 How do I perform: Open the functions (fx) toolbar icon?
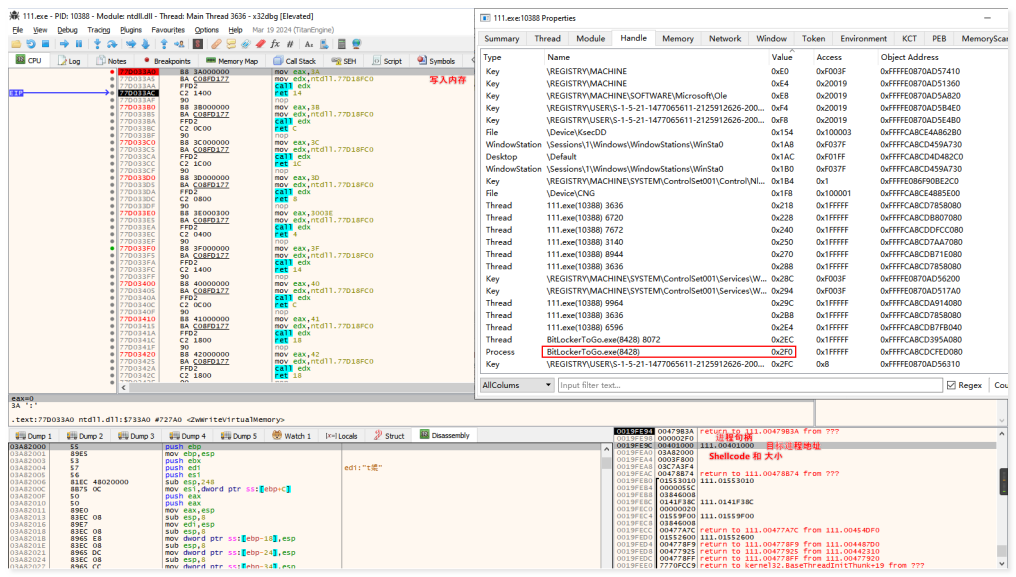pos(275,44)
